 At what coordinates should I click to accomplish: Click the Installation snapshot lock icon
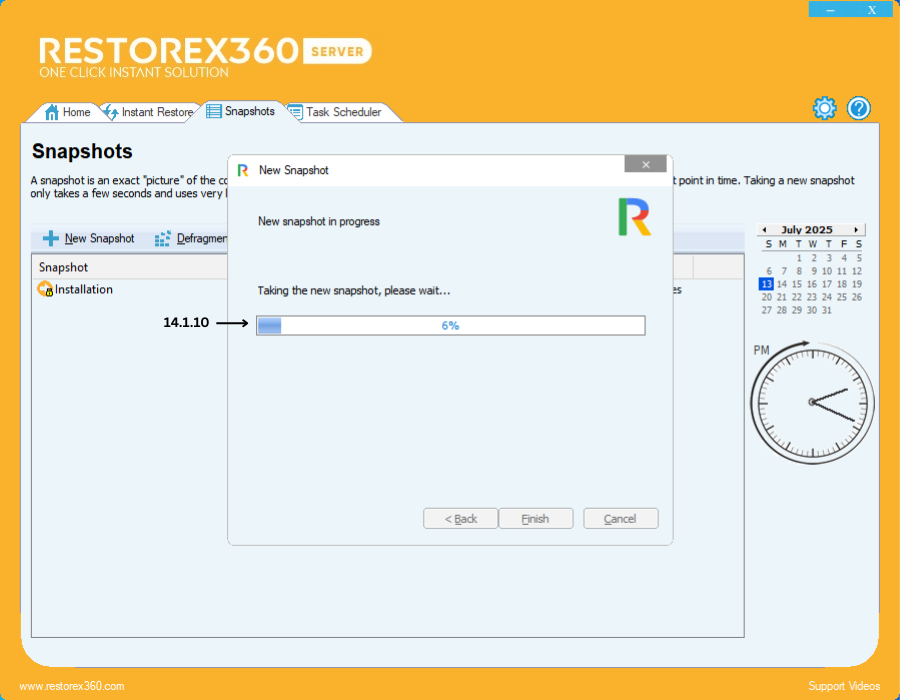[45, 289]
